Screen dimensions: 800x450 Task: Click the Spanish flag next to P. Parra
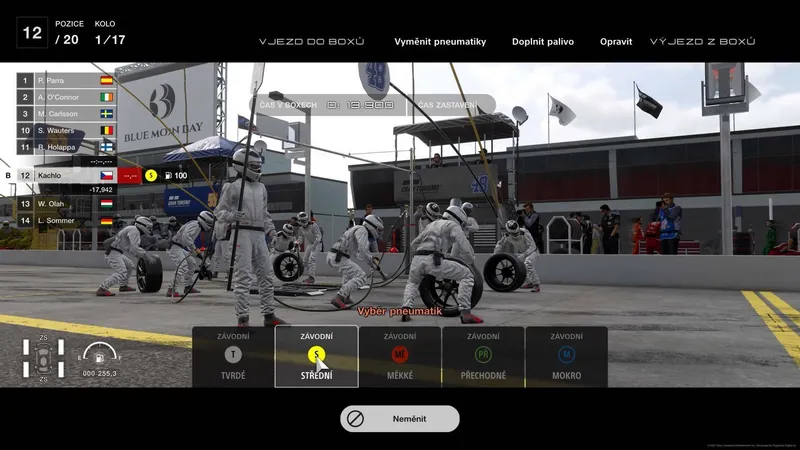click(106, 80)
